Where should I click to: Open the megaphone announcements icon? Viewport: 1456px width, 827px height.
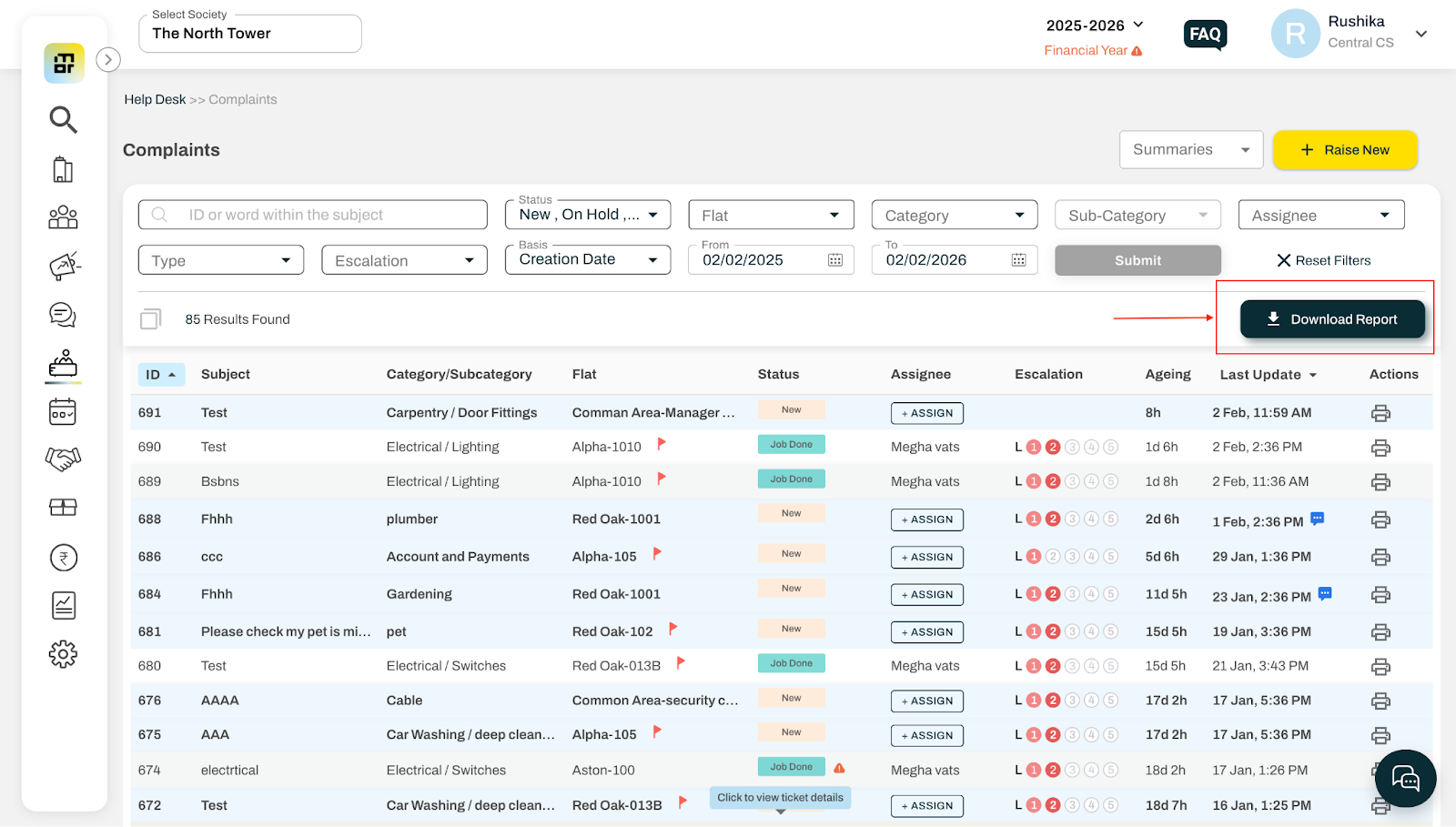click(x=64, y=266)
